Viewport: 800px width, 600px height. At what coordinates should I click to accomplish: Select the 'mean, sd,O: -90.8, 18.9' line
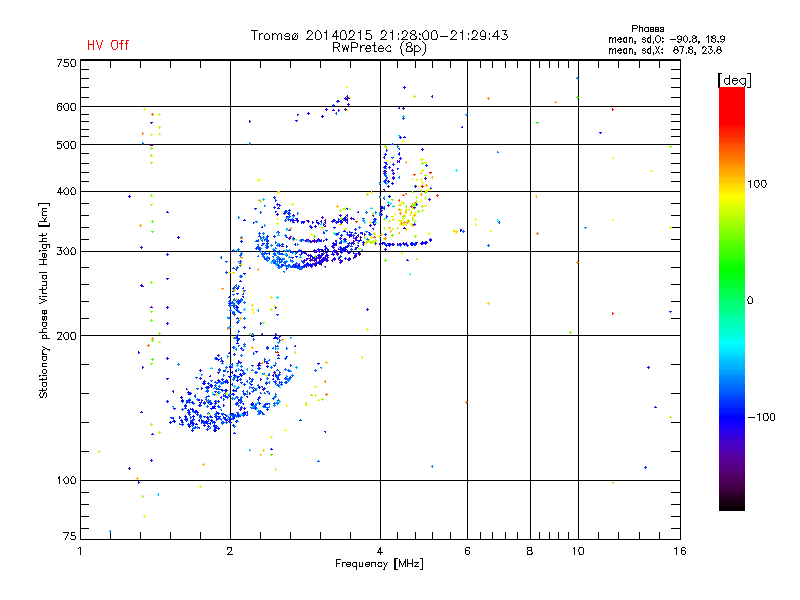pos(666,39)
